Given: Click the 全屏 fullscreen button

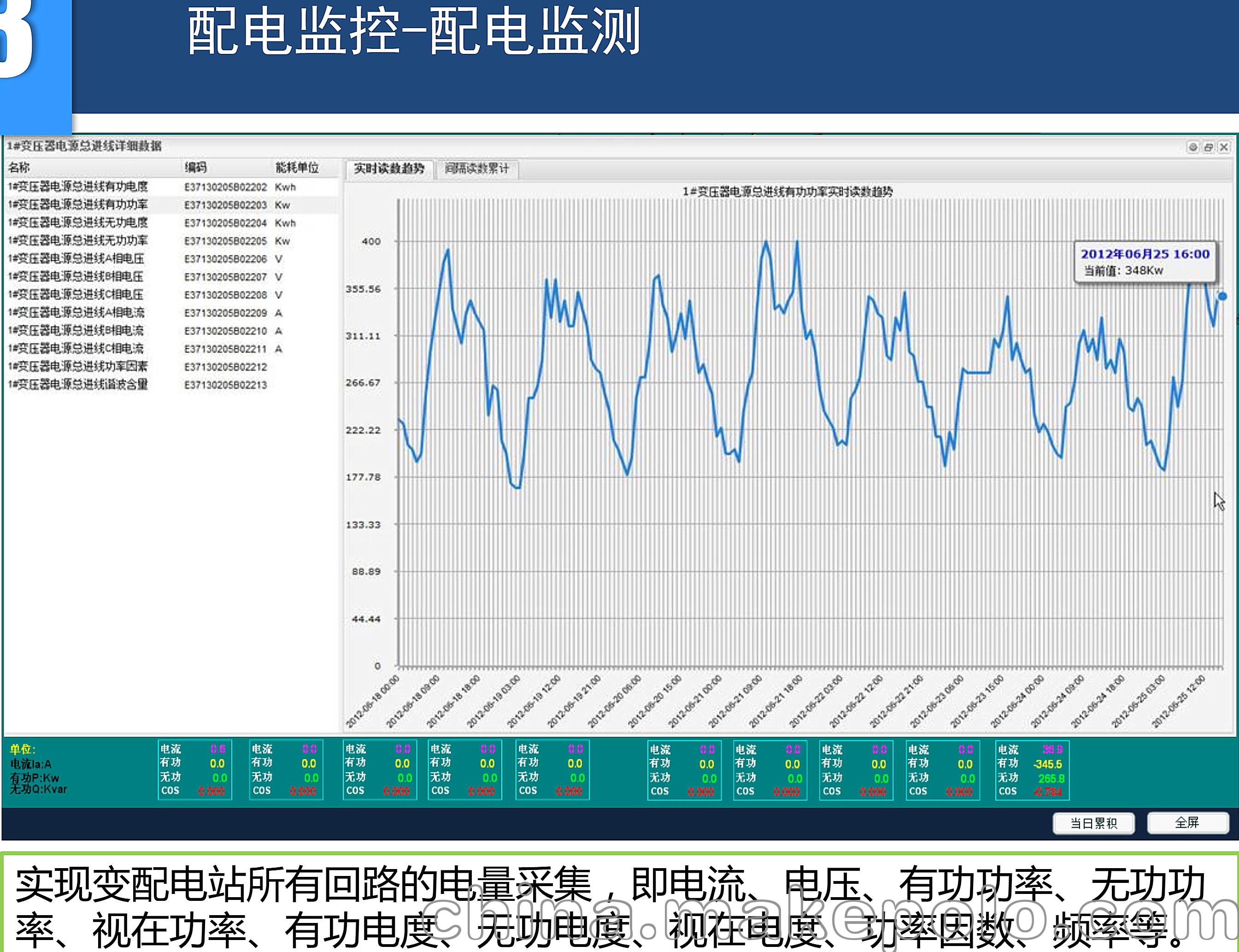Looking at the screenshot, I should point(1187,823).
